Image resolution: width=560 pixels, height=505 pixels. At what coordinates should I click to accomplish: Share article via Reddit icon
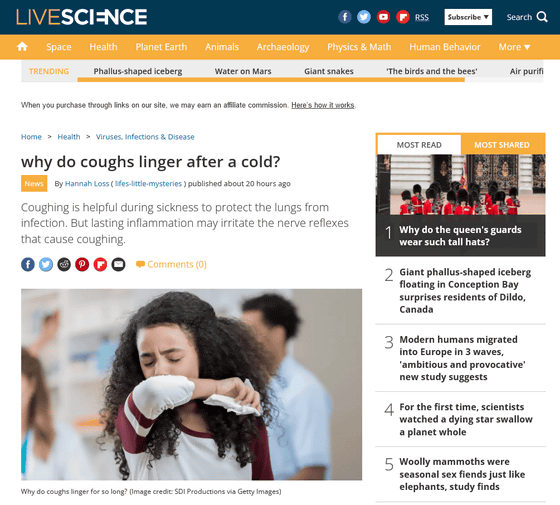64,264
